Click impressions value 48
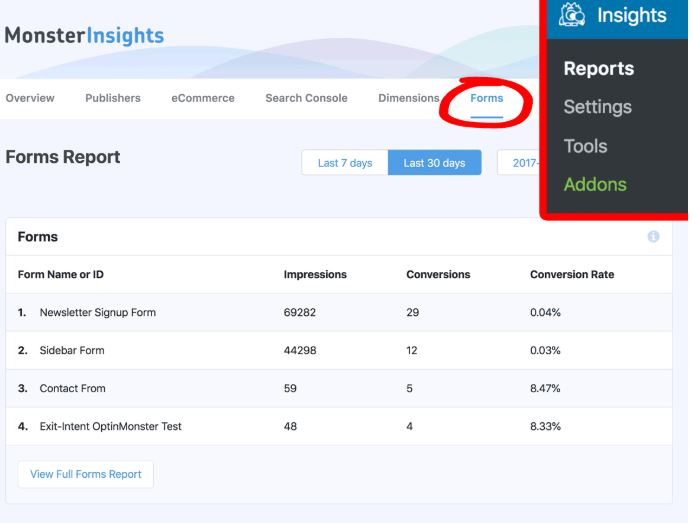 290,426
